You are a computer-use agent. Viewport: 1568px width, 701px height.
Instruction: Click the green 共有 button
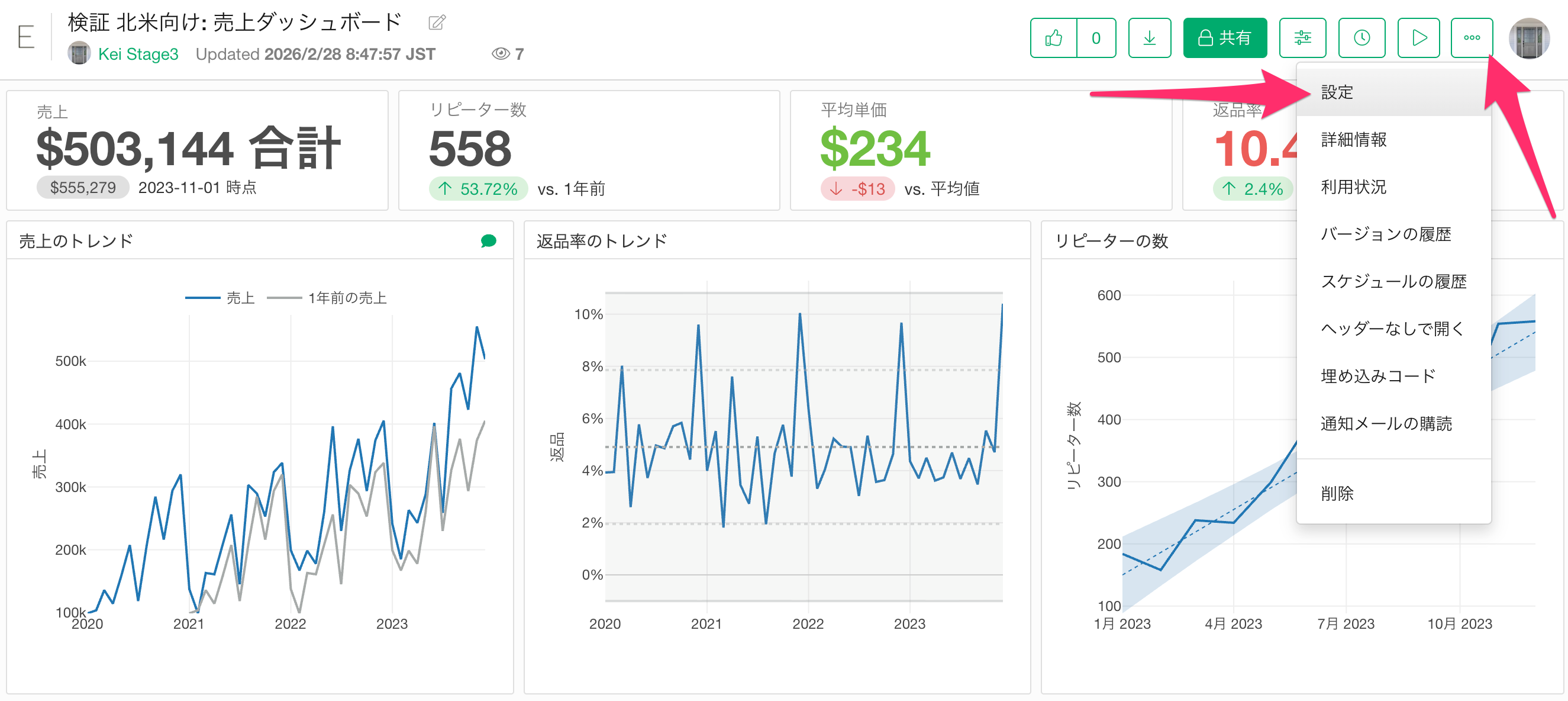pos(1224,38)
